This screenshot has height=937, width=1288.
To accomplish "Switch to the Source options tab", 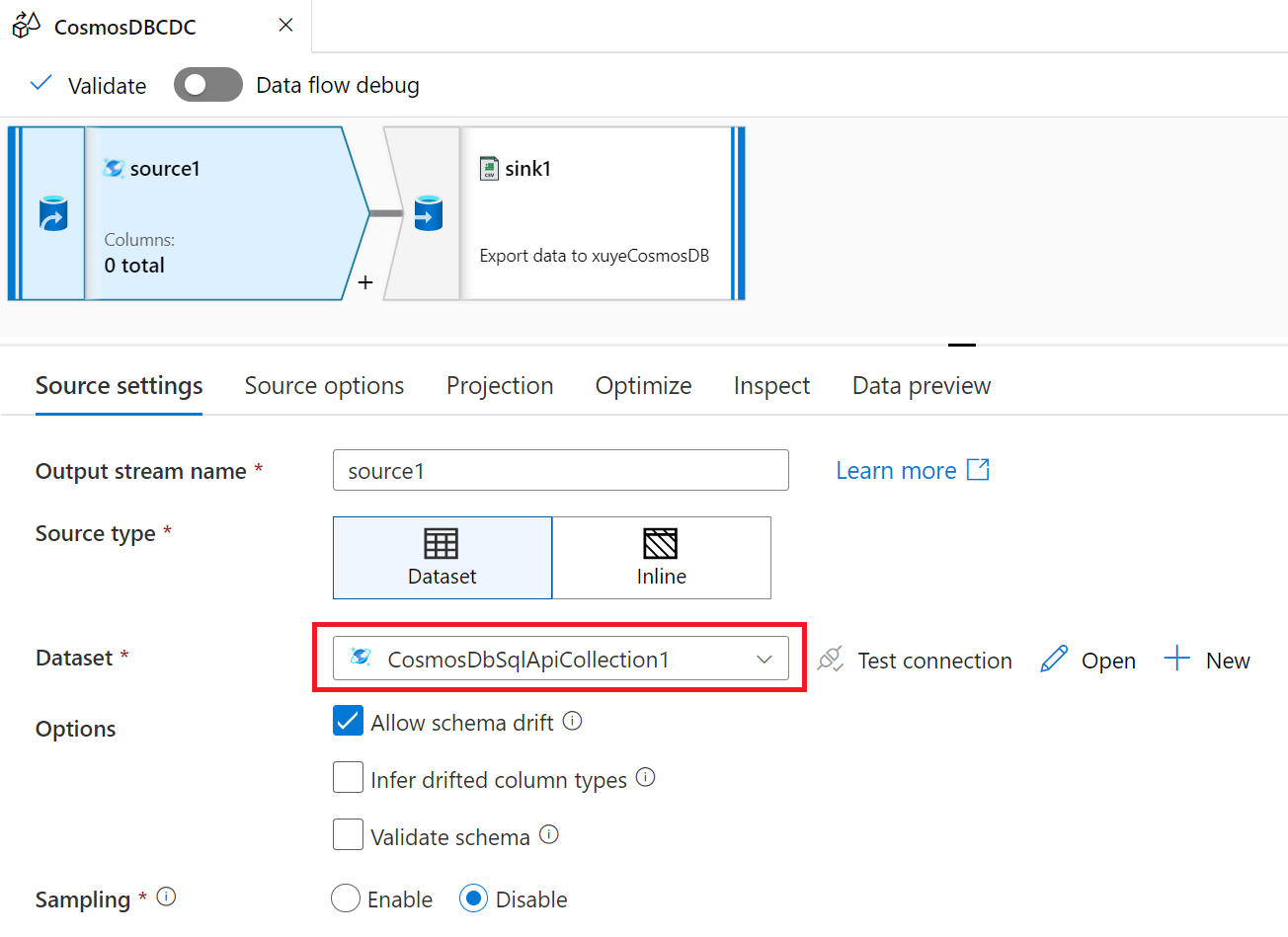I will 324,386.
